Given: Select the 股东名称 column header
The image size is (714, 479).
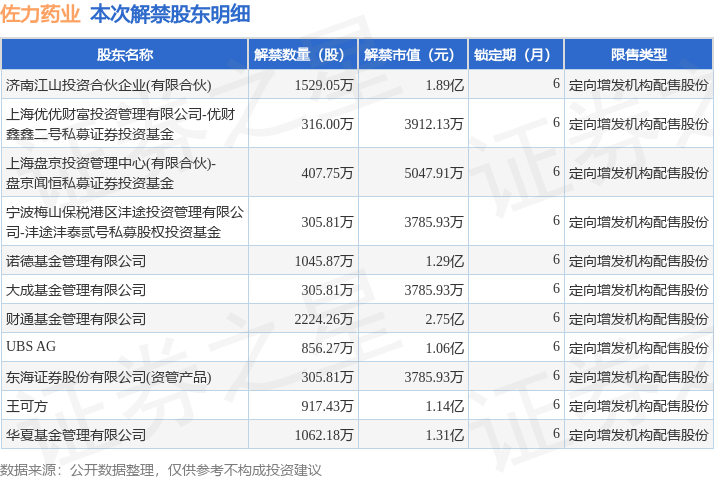Looking at the screenshot, I should pyautogui.click(x=125, y=55).
